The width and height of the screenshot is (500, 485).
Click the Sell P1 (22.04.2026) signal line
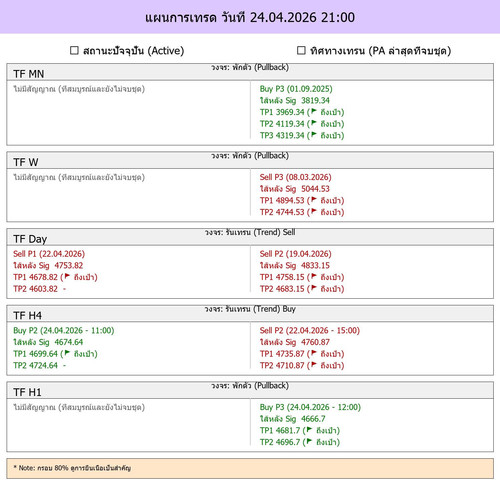coord(49,254)
